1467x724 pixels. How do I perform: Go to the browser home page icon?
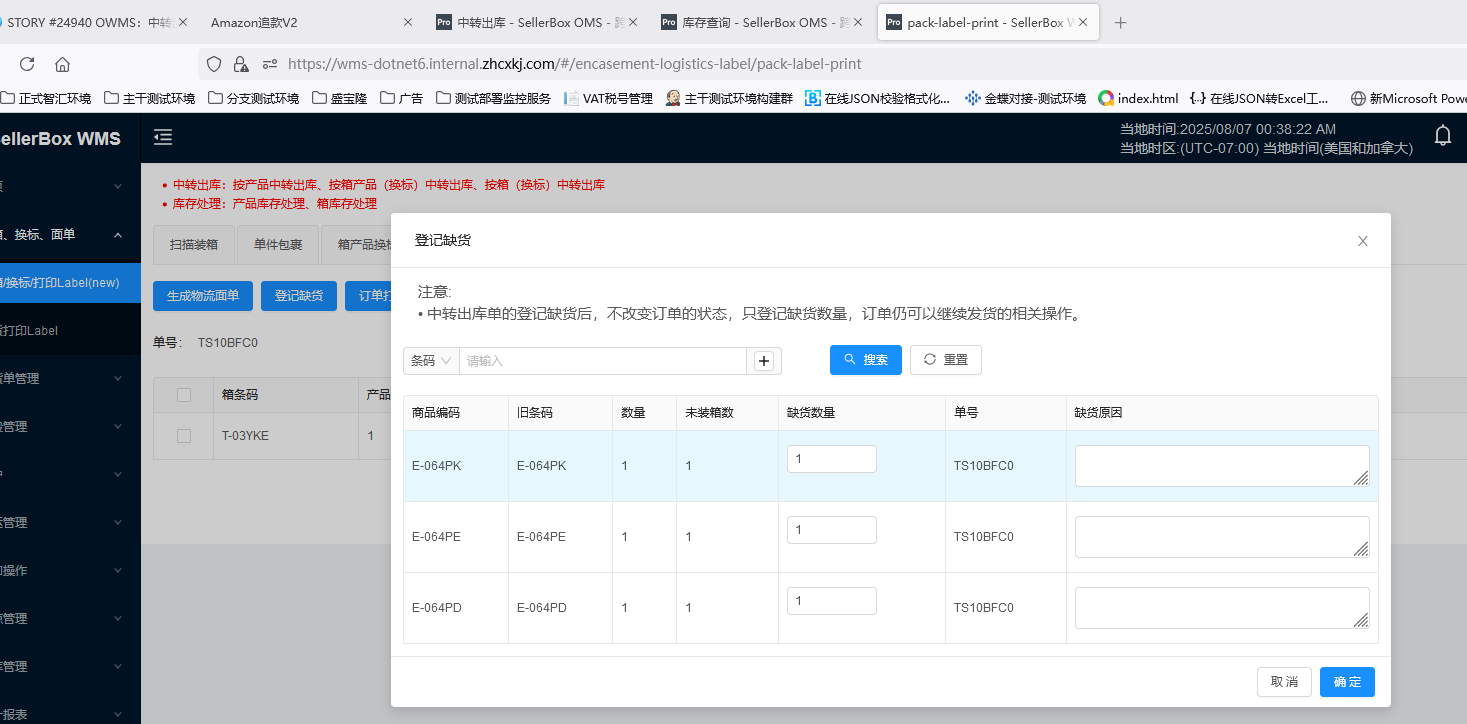(63, 64)
